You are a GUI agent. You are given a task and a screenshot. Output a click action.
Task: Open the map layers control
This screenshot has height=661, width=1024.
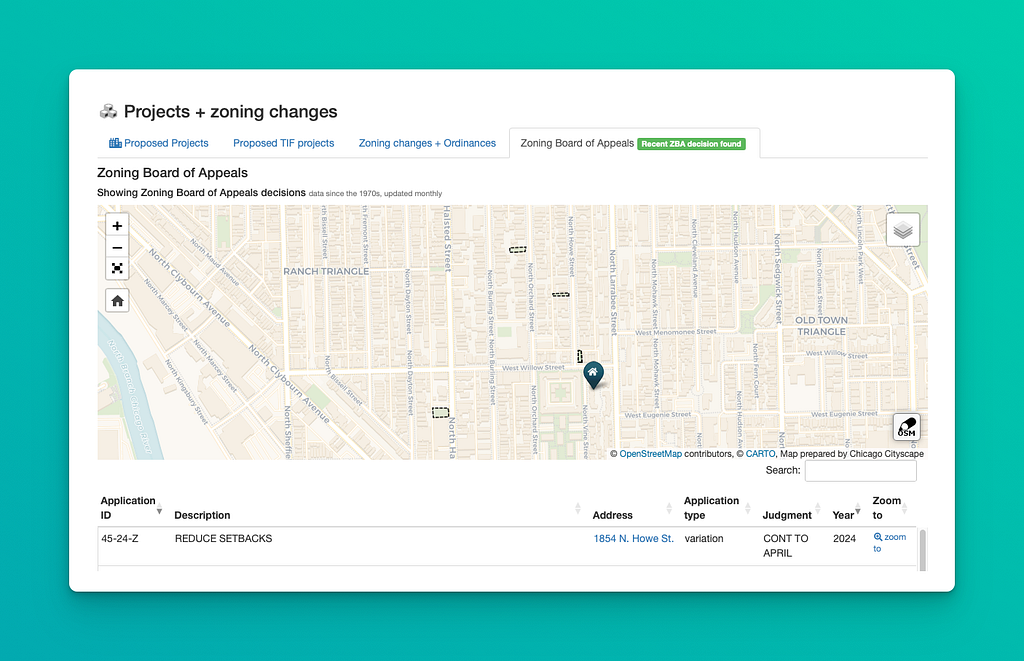tap(903, 230)
